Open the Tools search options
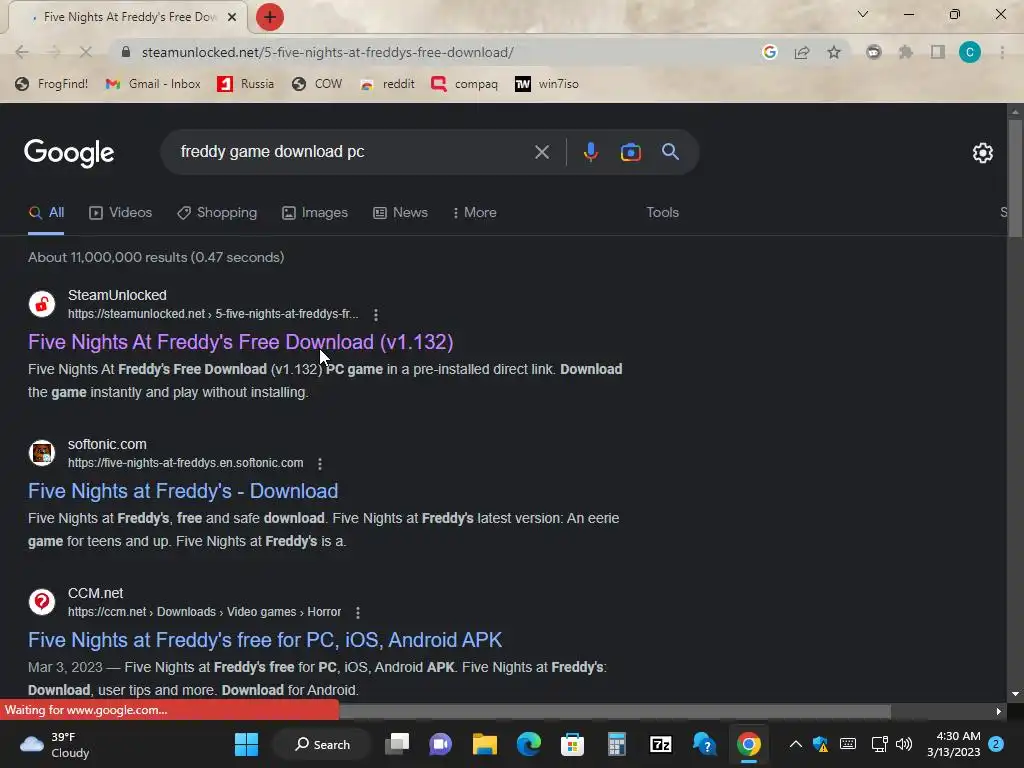 tap(663, 213)
